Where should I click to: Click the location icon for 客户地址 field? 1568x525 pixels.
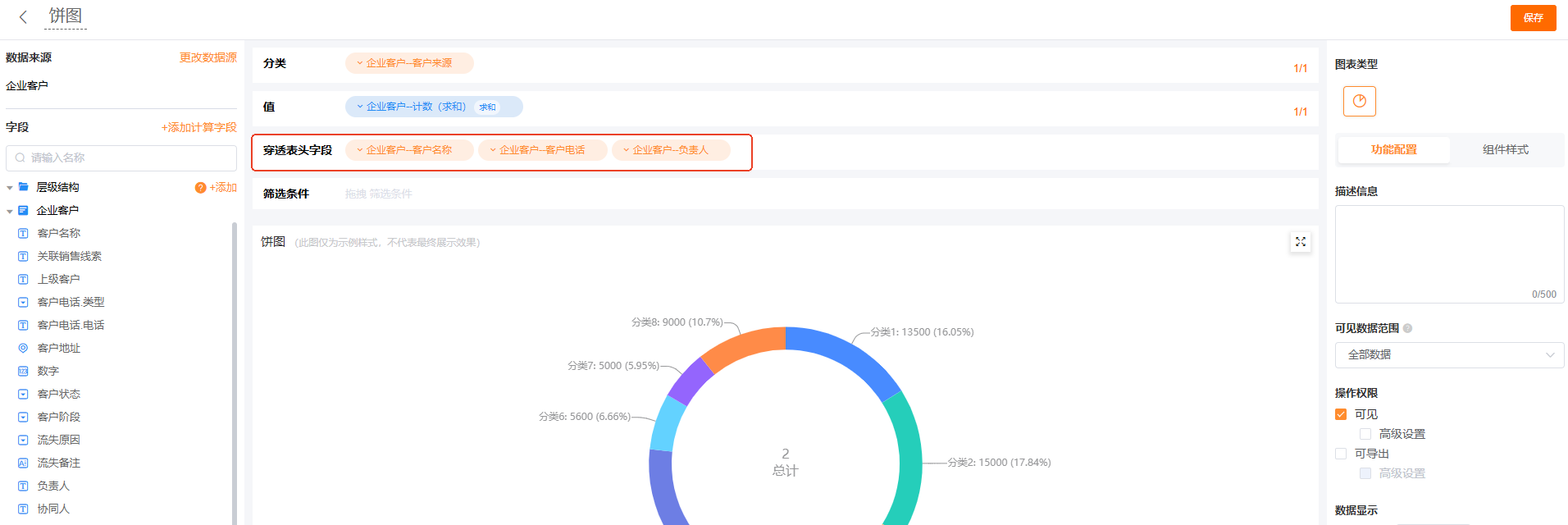pos(23,348)
